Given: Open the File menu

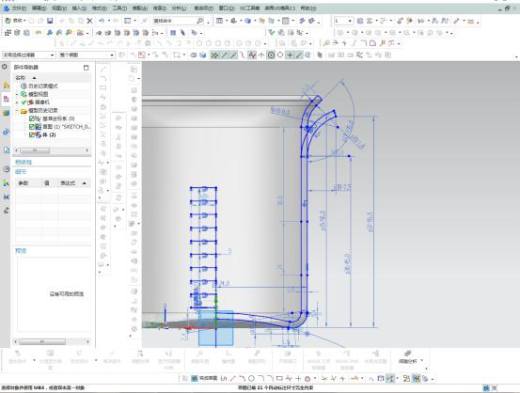Looking at the screenshot, I should (16, 8).
